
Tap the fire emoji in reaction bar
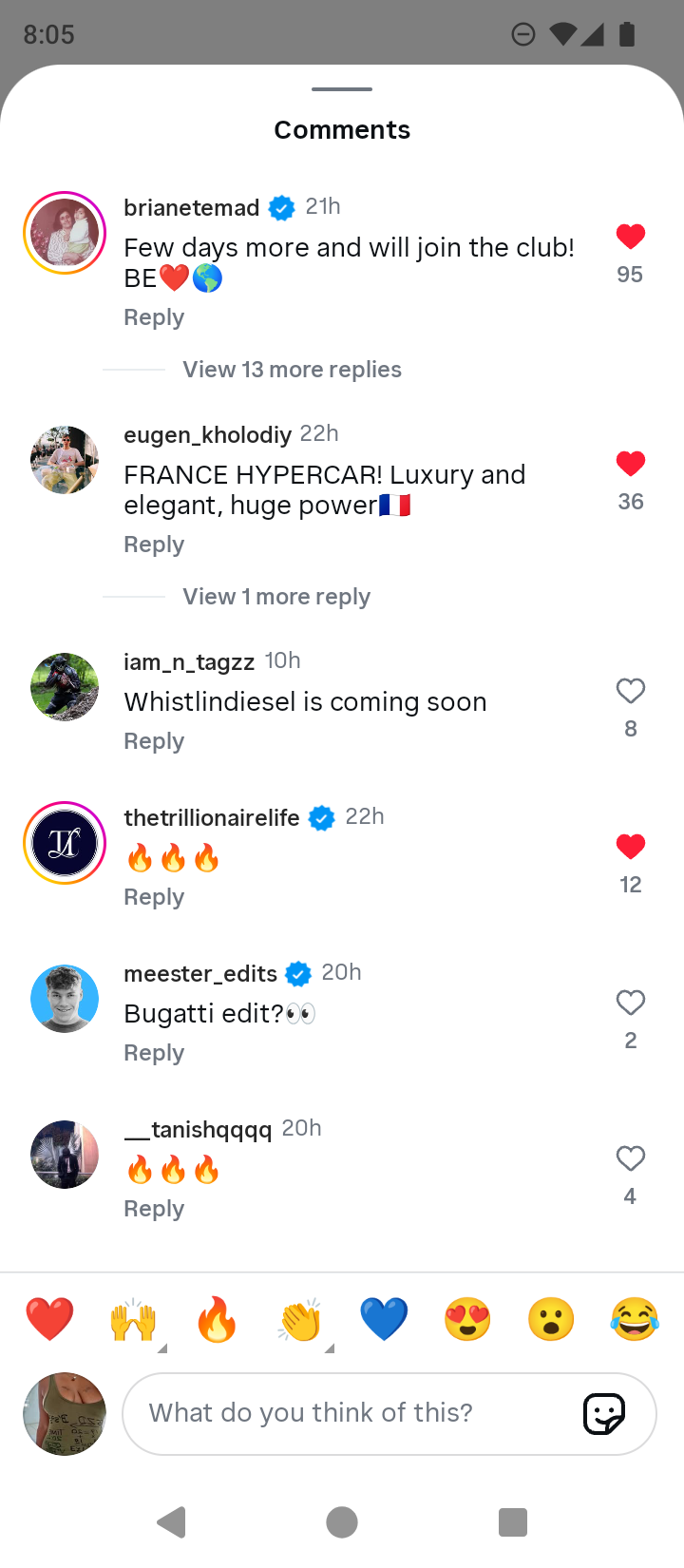[x=217, y=1319]
